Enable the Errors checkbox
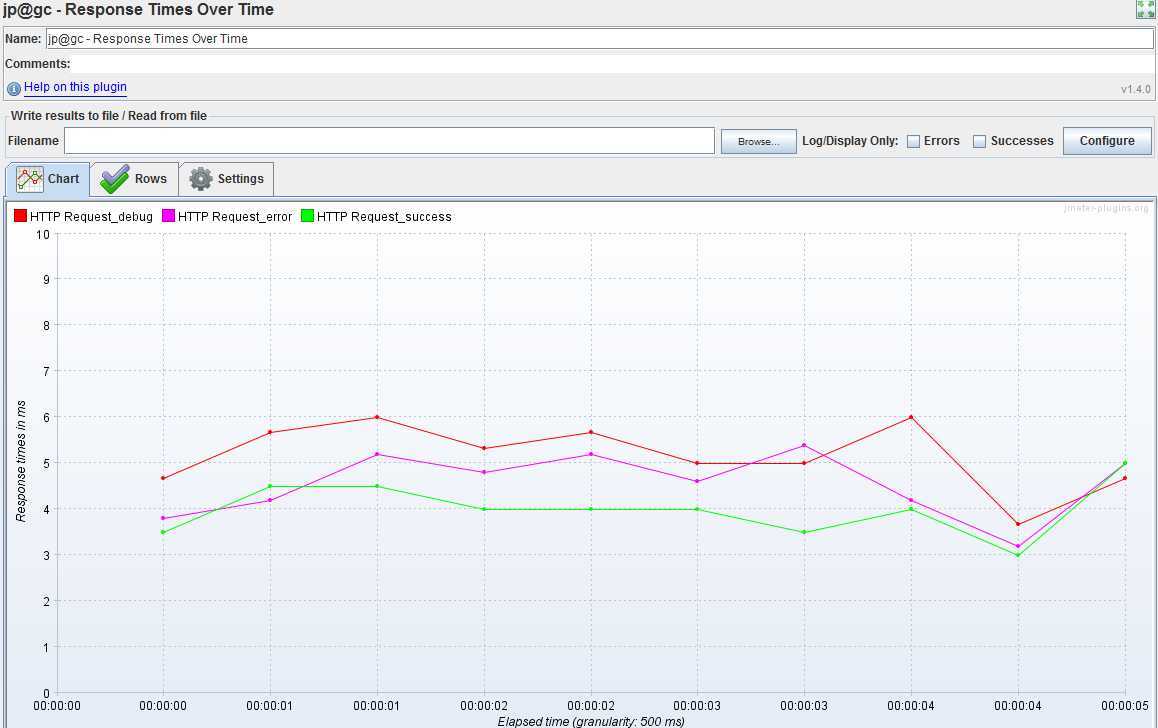Image resolution: width=1158 pixels, height=728 pixels. [x=914, y=141]
